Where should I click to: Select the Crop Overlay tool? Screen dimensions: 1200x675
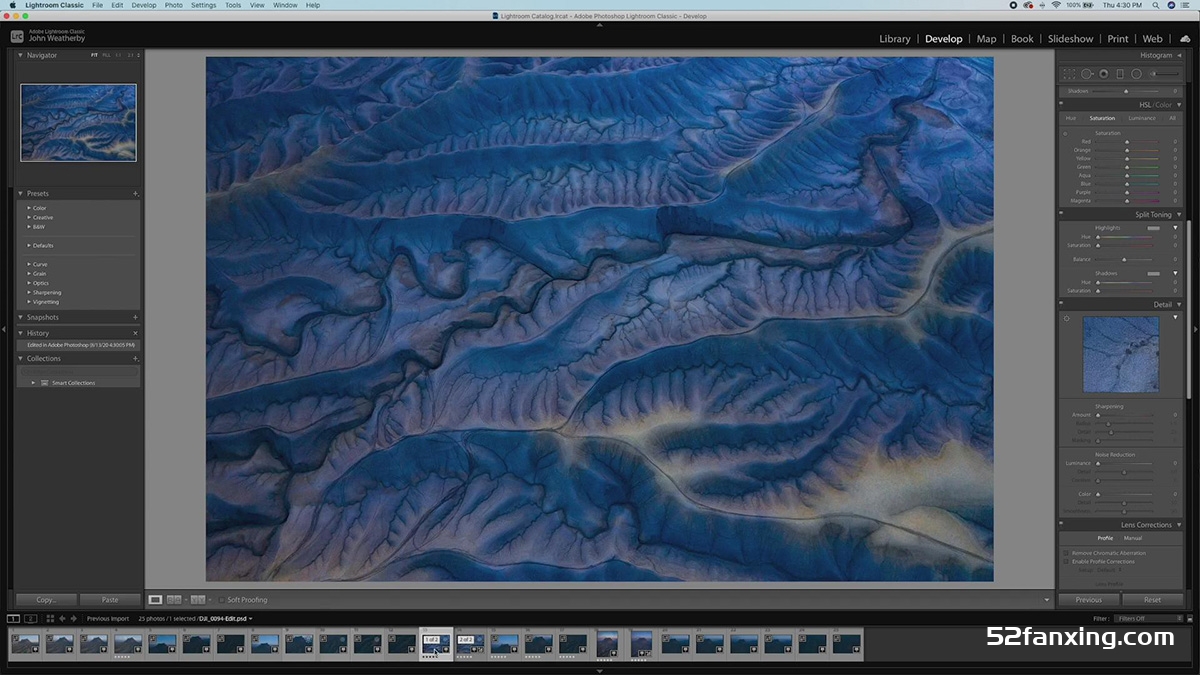click(1069, 73)
